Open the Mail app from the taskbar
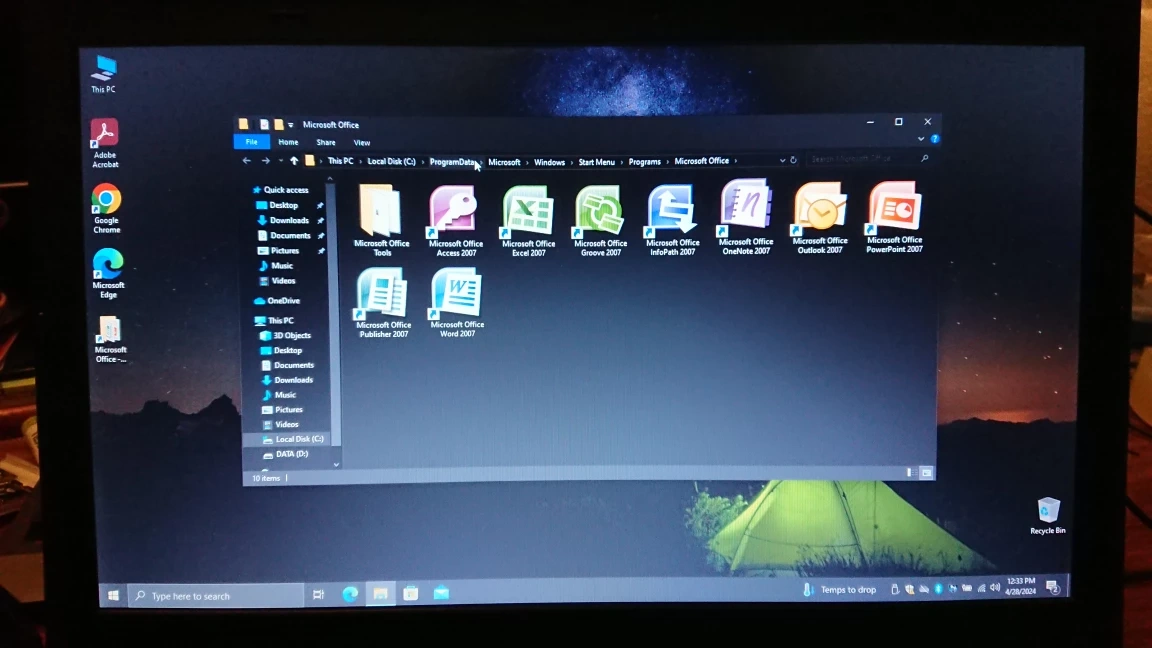 [x=441, y=593]
